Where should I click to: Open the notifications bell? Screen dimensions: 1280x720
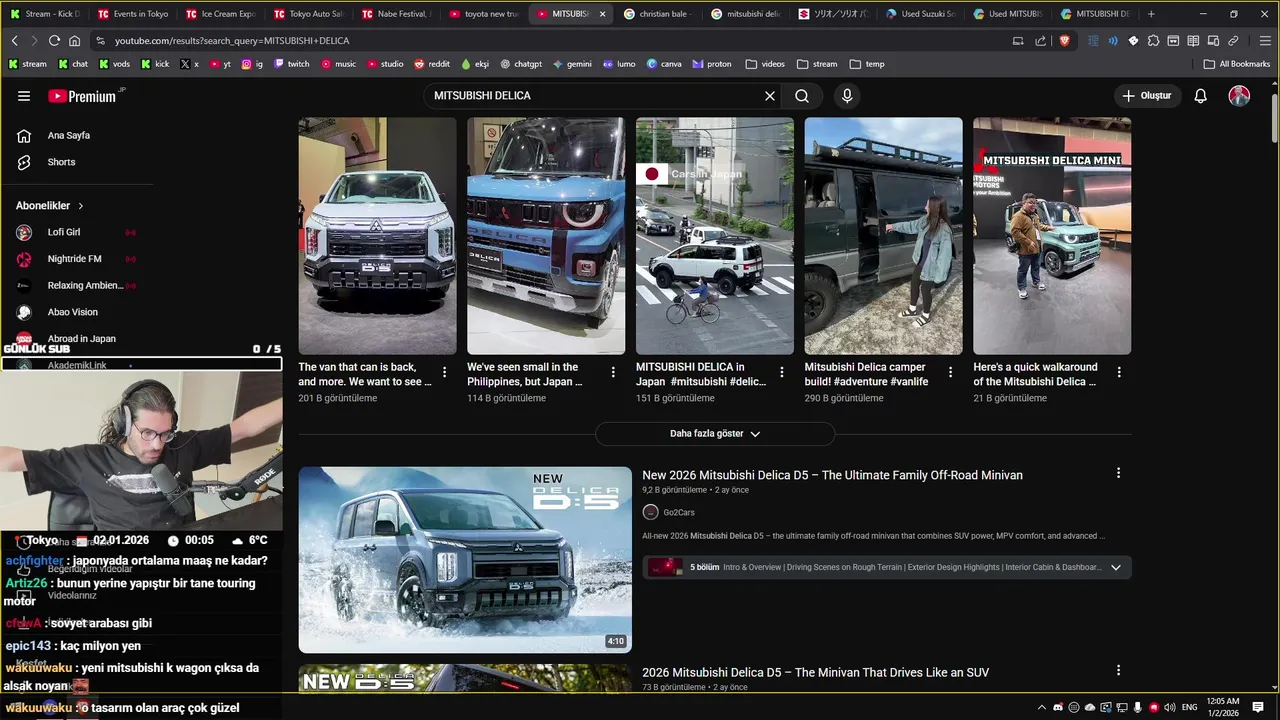pyautogui.click(x=1201, y=96)
